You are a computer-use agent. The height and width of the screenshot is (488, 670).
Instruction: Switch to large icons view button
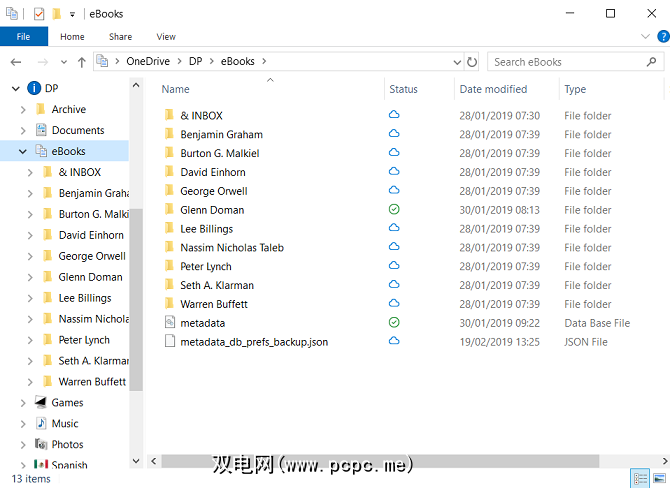click(x=658, y=478)
